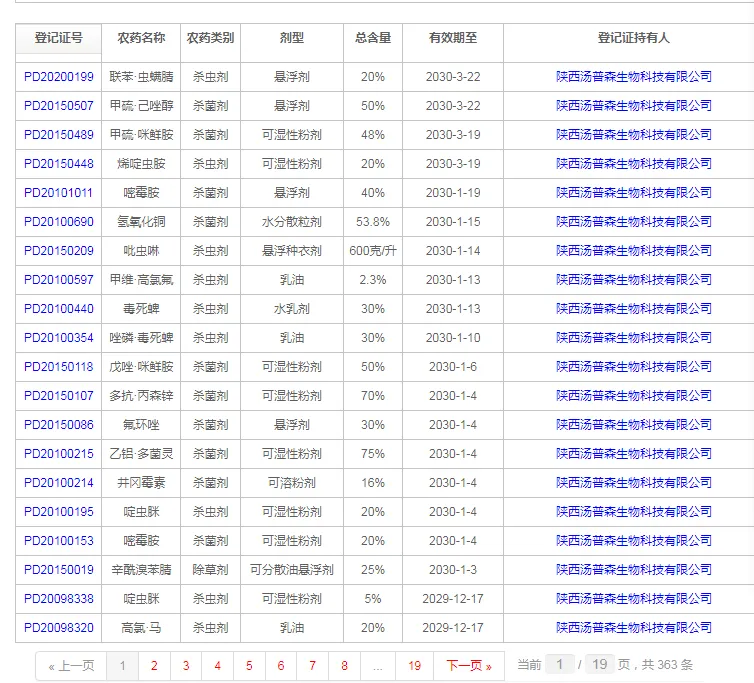The height and width of the screenshot is (683, 754).
Task: Click the 登记证号 column header
Action: (59, 38)
